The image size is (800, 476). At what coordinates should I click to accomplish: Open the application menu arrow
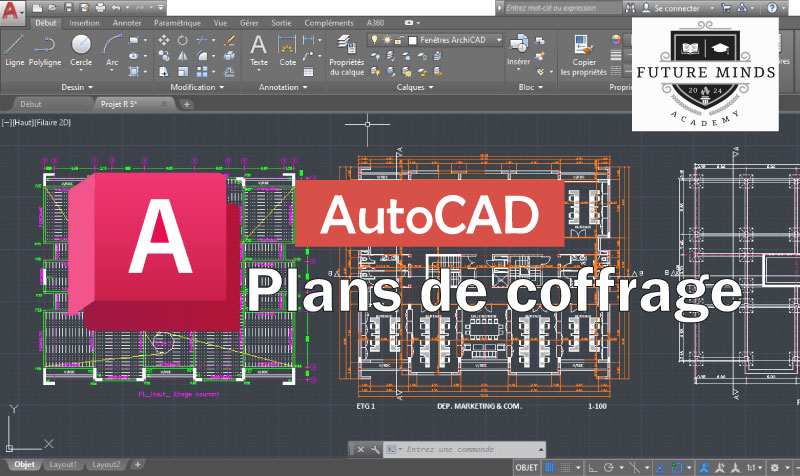pyautogui.click(x=22, y=13)
